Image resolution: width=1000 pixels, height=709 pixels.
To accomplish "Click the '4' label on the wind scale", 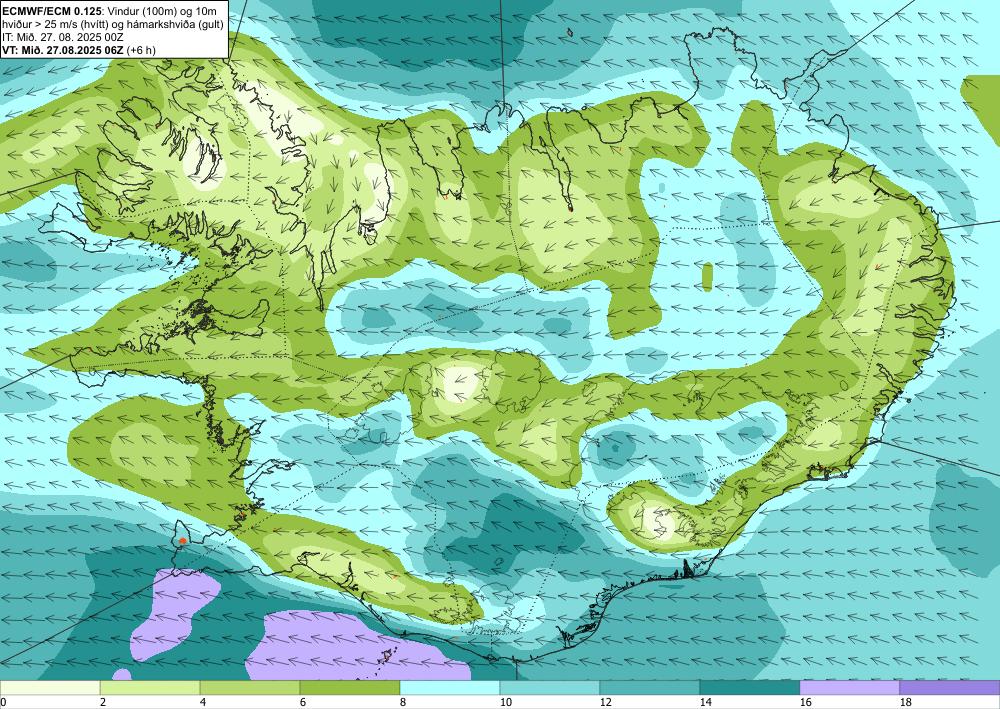I will pyautogui.click(x=203, y=703).
